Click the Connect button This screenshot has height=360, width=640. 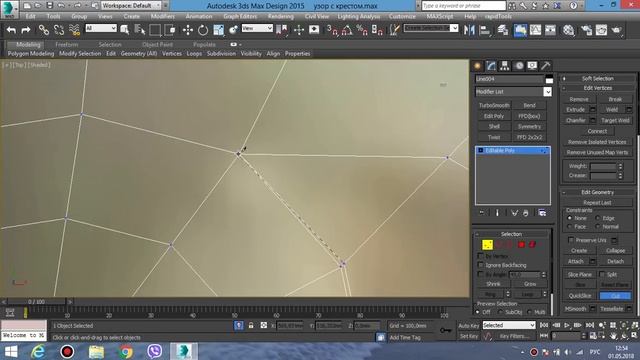coord(597,131)
